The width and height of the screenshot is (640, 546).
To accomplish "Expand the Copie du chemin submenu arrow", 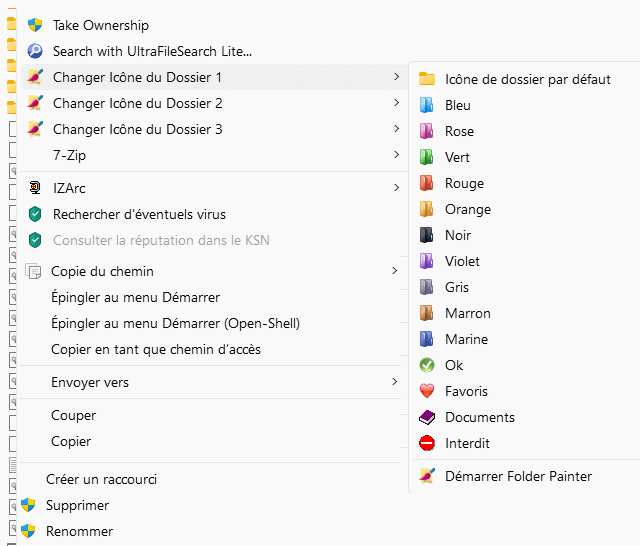I will click(x=394, y=271).
